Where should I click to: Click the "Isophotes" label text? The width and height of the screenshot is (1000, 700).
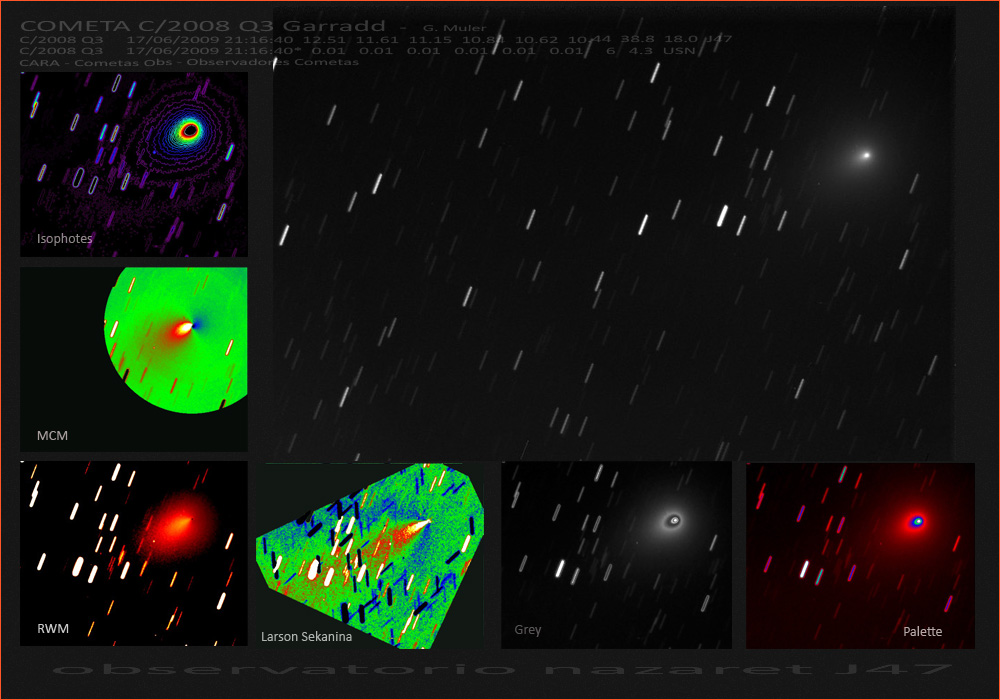[x=64, y=238]
